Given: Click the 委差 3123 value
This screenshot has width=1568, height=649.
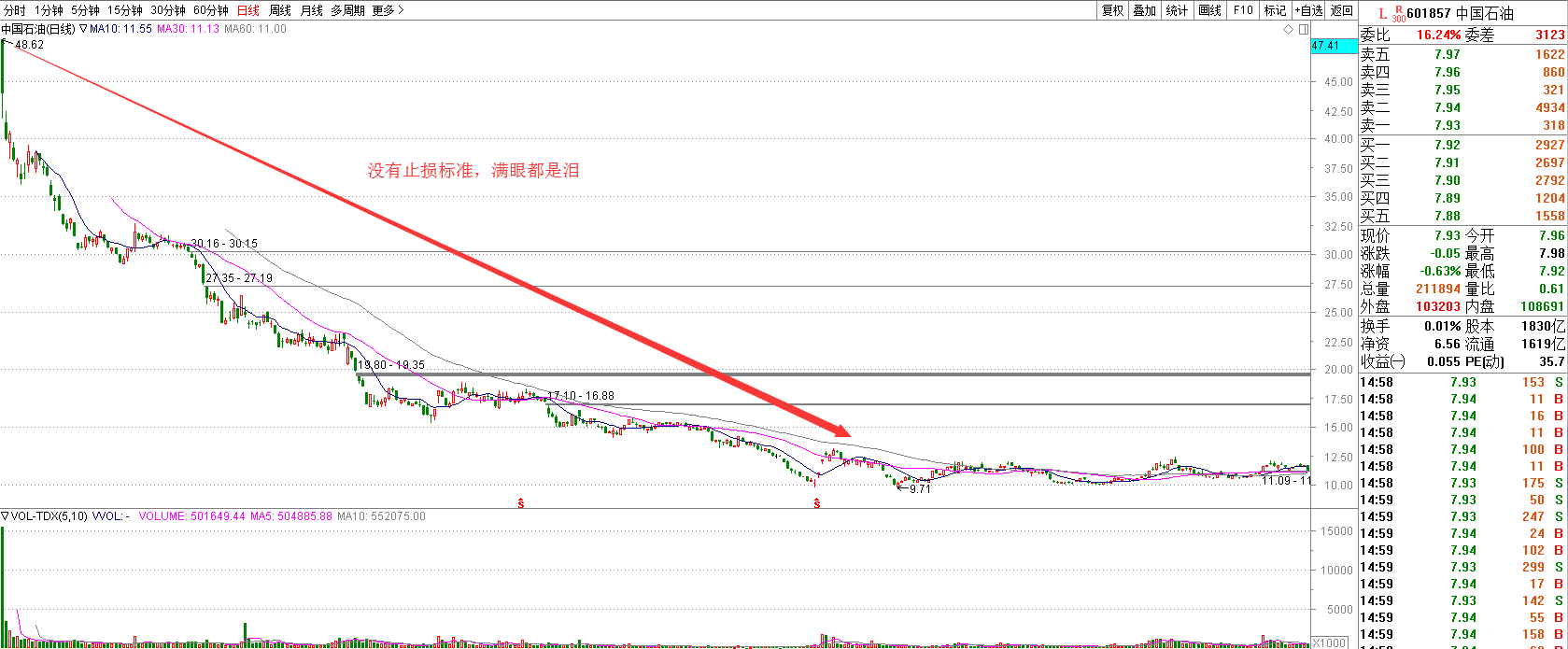Looking at the screenshot, I should 1548,35.
